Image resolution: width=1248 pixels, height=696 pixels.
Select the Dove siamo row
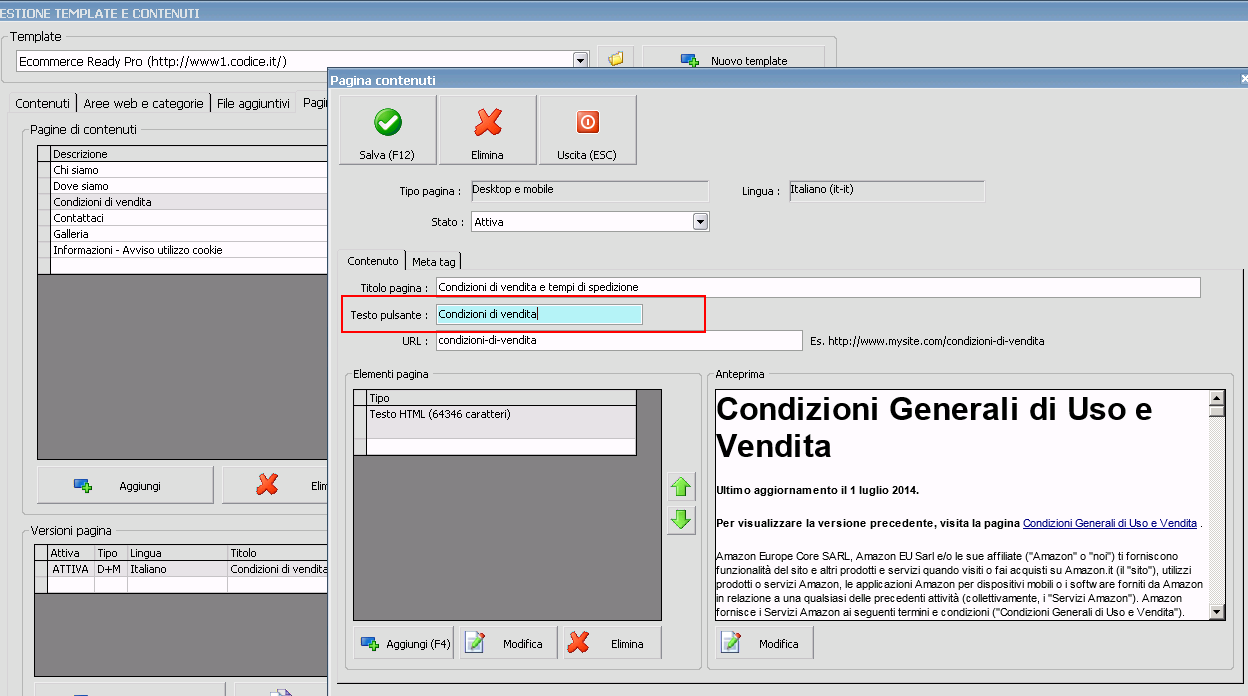[x=189, y=186]
